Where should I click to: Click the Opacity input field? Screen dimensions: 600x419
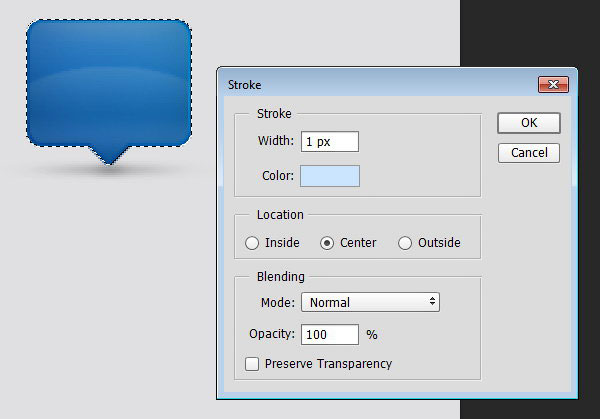330,334
